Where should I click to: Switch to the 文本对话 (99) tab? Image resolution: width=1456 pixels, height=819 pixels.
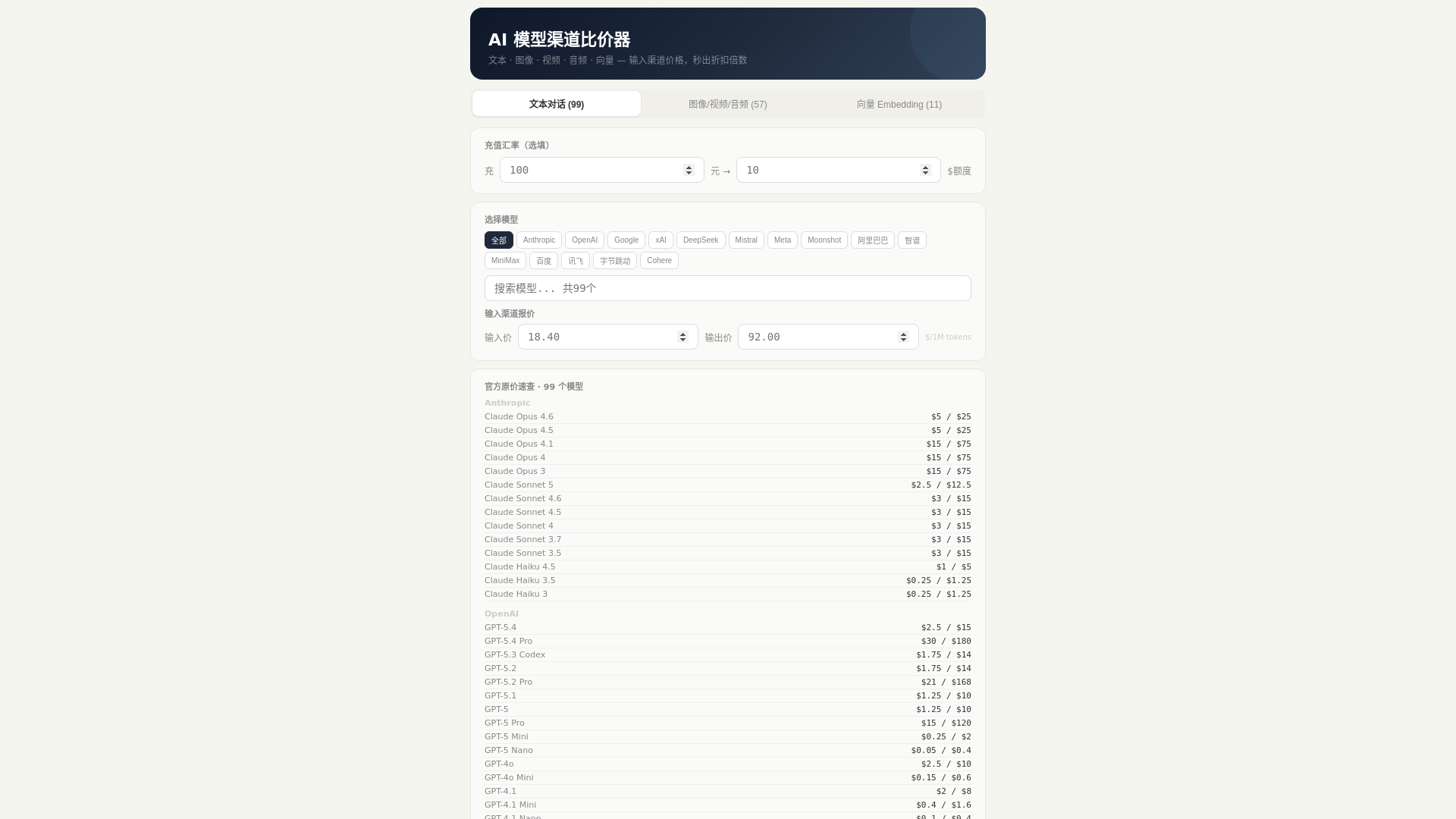coord(556,104)
